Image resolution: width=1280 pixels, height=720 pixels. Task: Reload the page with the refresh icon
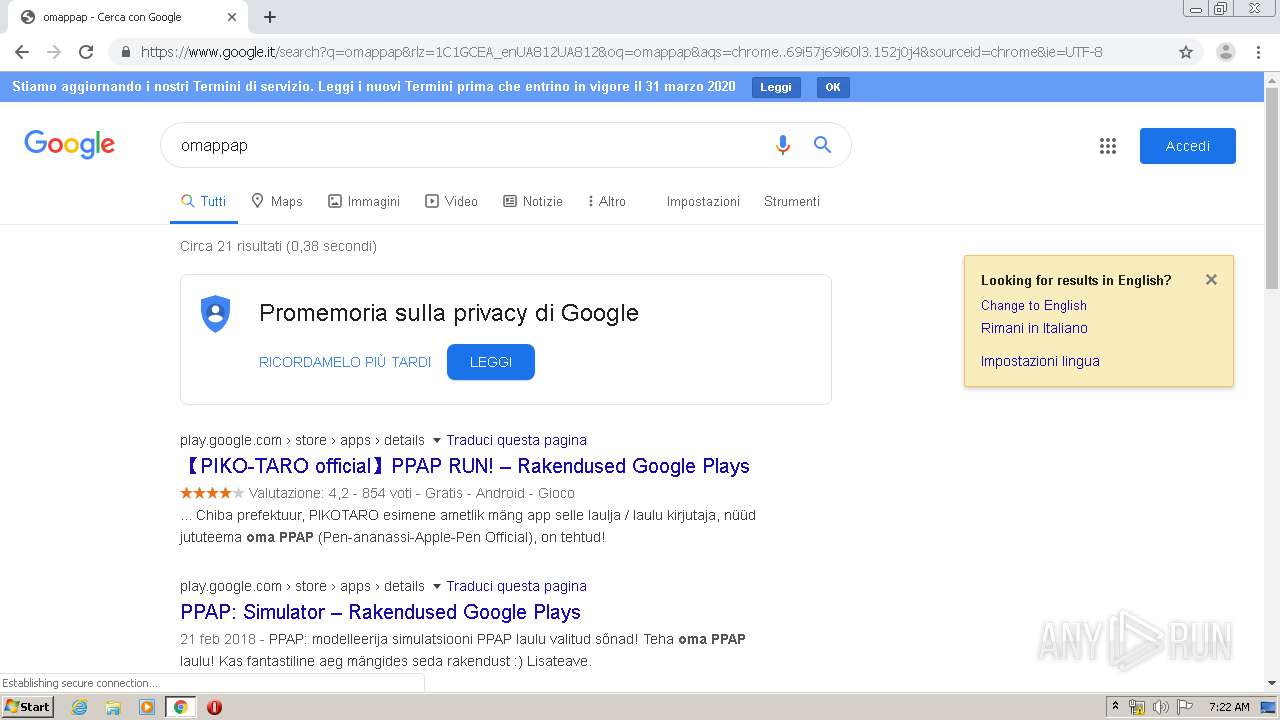click(x=86, y=52)
